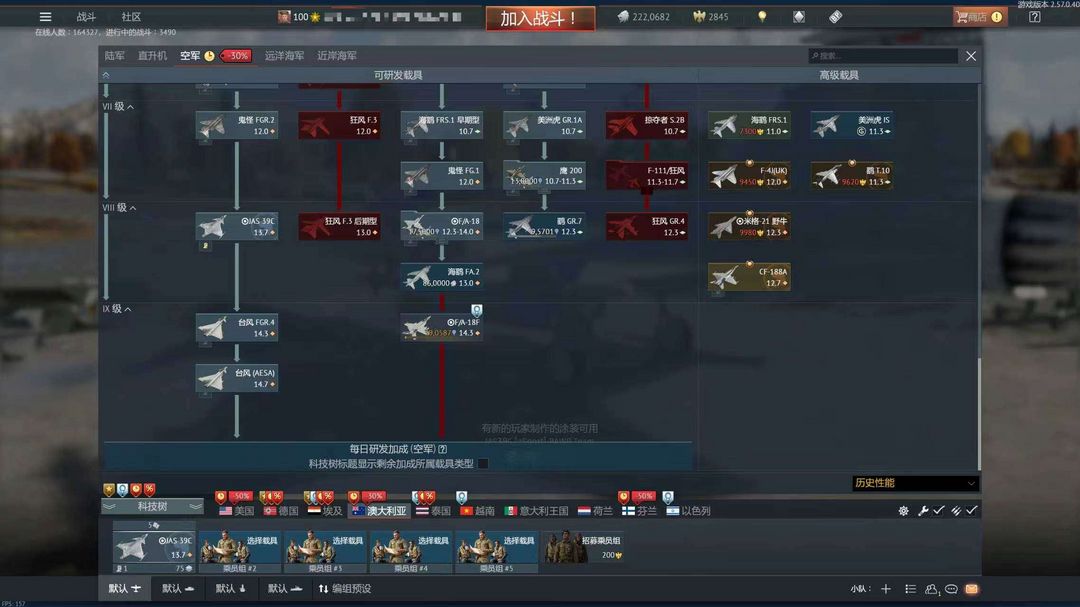Image resolution: width=1080 pixels, height=607 pixels.
Task: Switch to 远洋海军 tab
Action: click(x=284, y=56)
